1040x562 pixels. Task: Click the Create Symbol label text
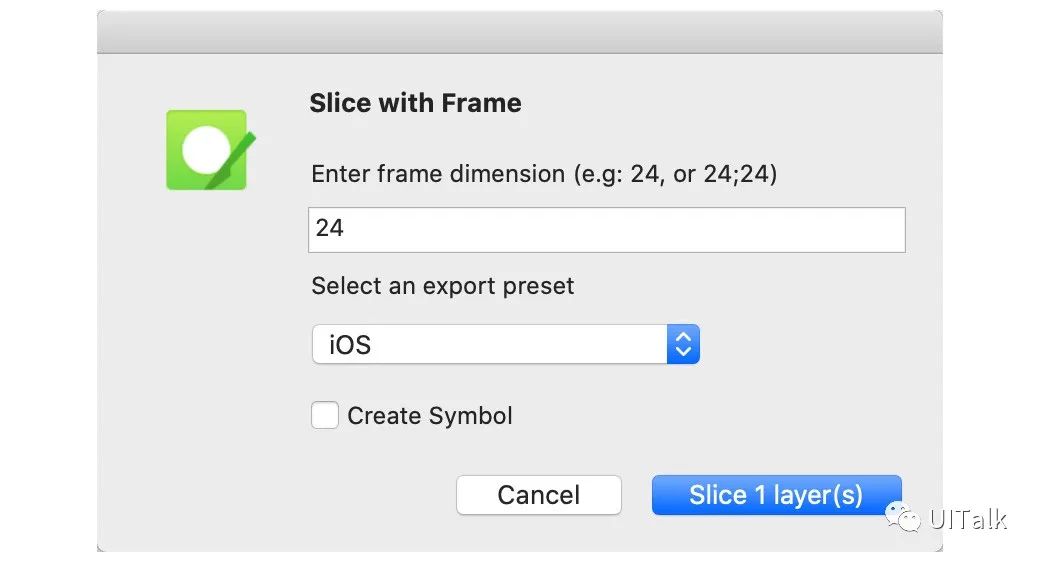pyautogui.click(x=430, y=416)
